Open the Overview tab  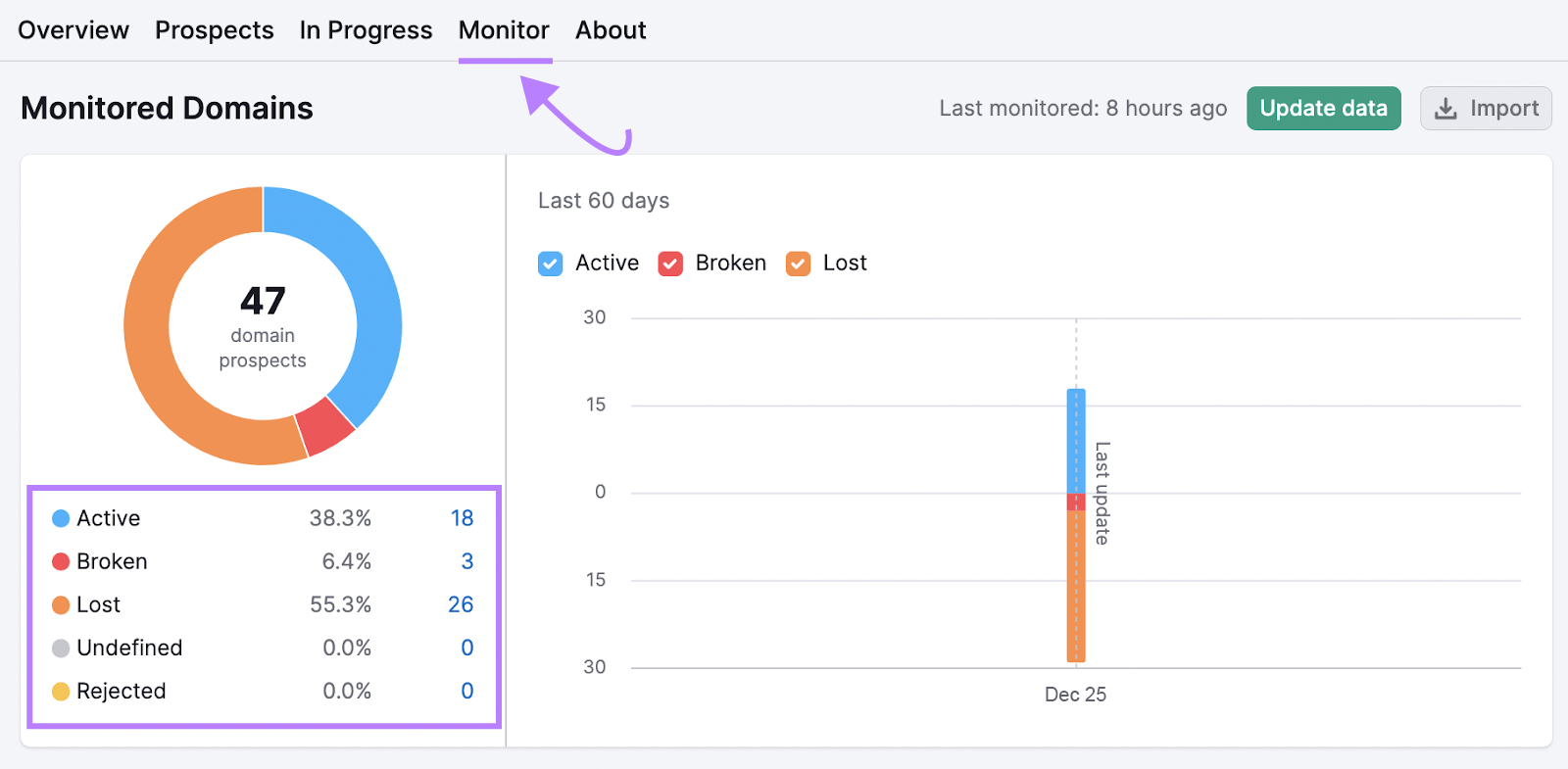point(73,30)
